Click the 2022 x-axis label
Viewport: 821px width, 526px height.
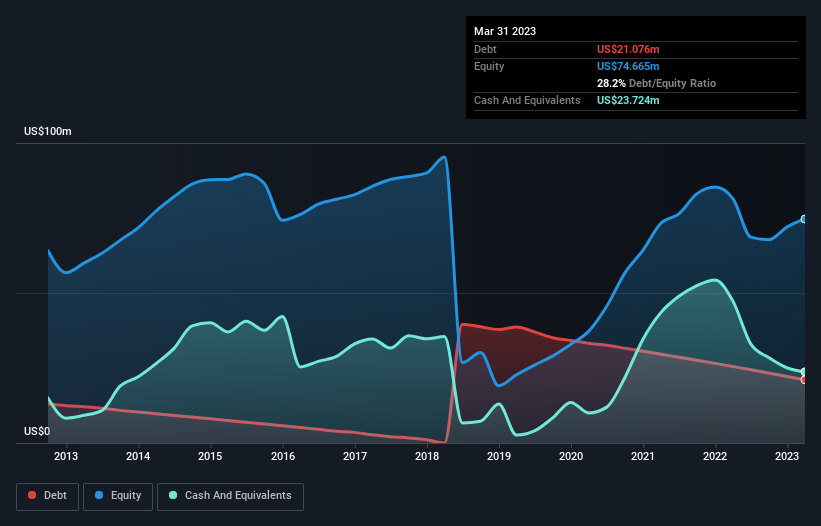(x=715, y=456)
